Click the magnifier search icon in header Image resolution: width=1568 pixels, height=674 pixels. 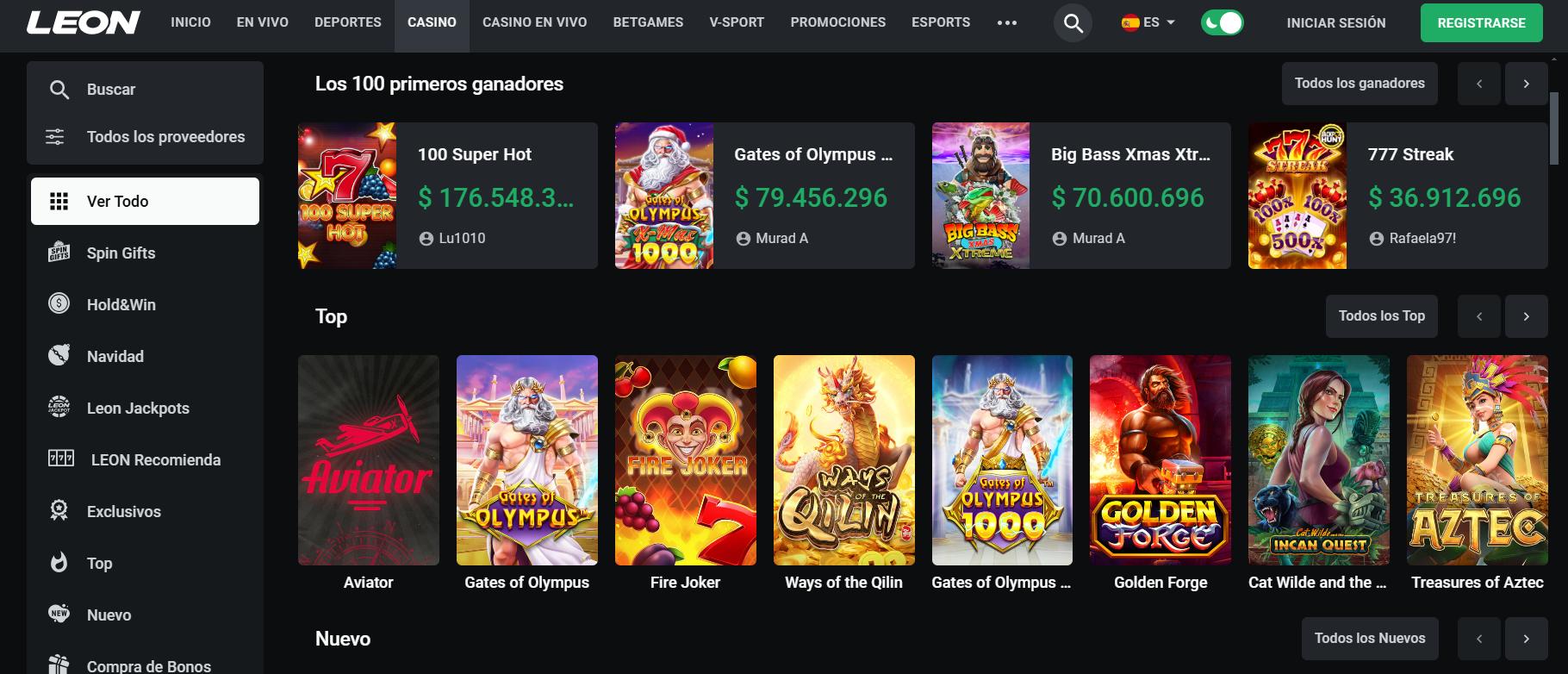1073,23
